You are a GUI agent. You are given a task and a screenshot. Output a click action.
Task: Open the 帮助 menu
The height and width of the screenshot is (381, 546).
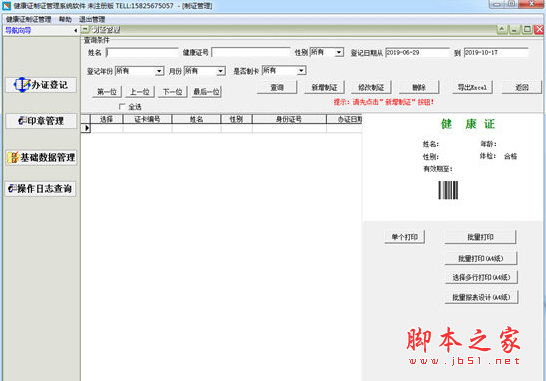pyautogui.click(x=65, y=20)
